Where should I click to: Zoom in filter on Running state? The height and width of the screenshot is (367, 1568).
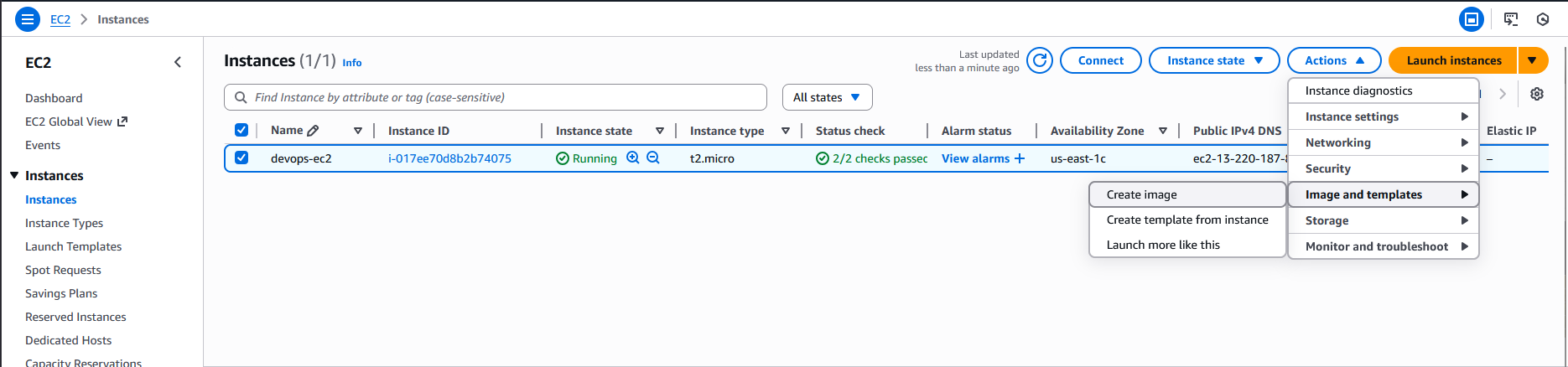(x=633, y=158)
